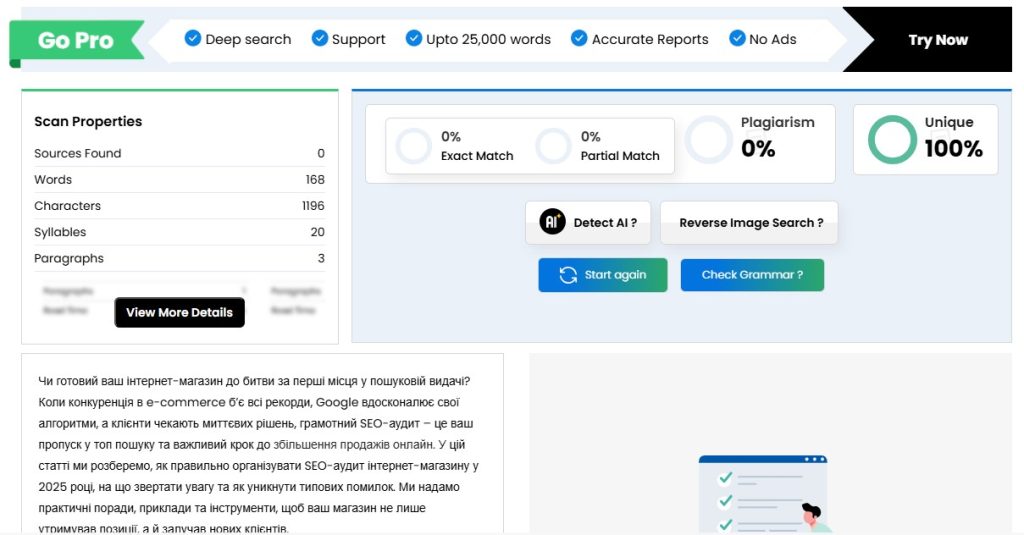This screenshot has width=1024, height=535.
Task: Click the Partial Match circle indicator
Action: click(x=553, y=146)
